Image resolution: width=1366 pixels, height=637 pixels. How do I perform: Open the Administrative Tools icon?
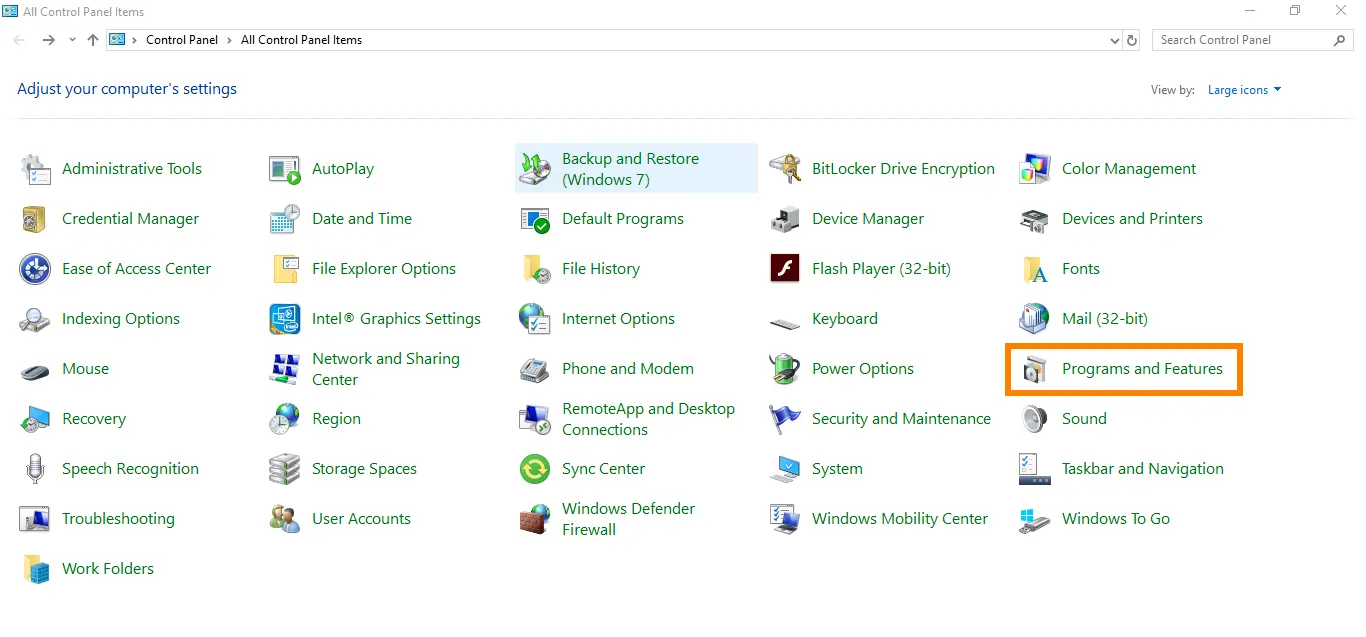(35, 169)
